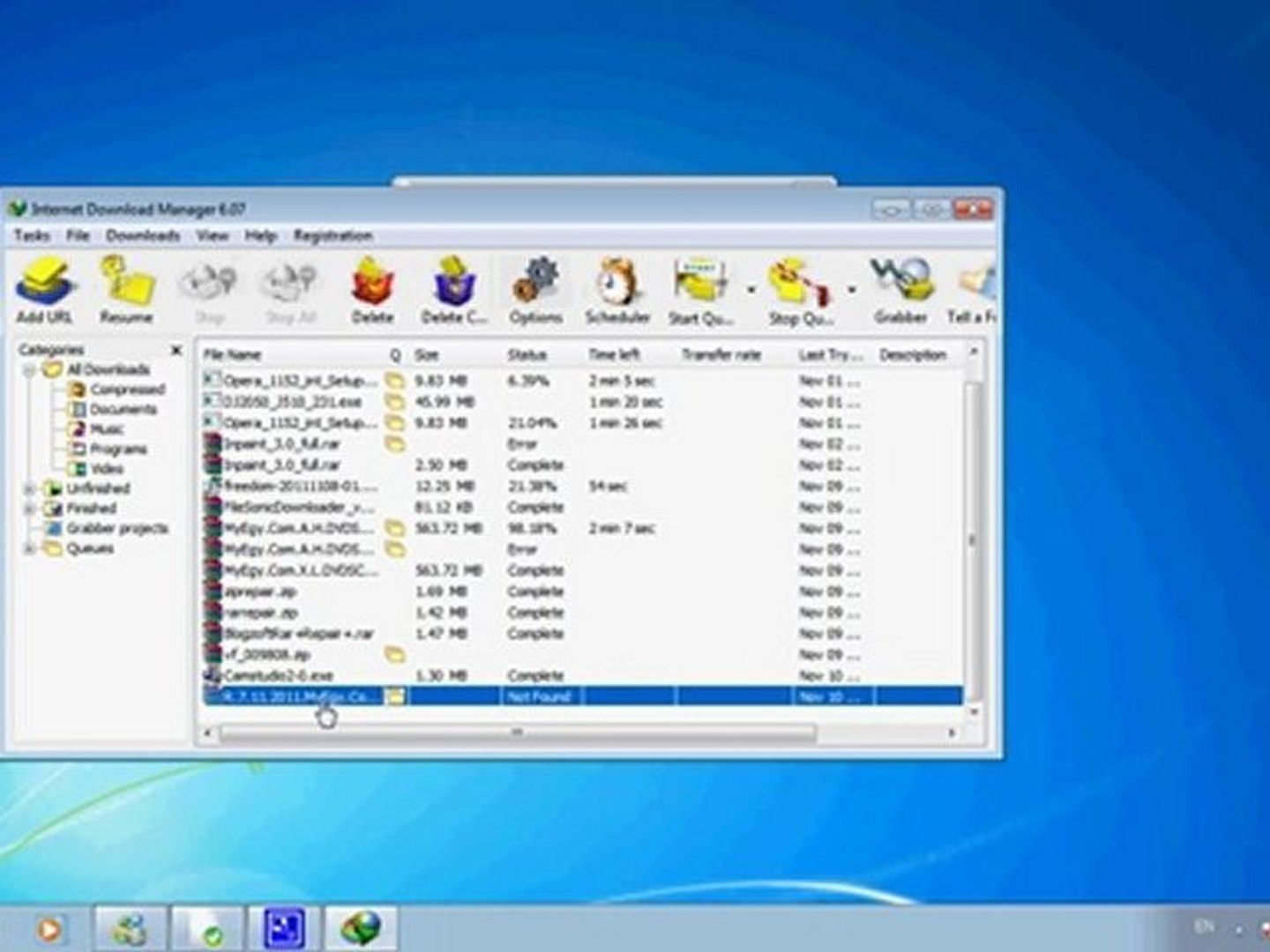This screenshot has height=952, width=1270.
Task: Click the greyed Stop icon
Action: (x=208, y=293)
